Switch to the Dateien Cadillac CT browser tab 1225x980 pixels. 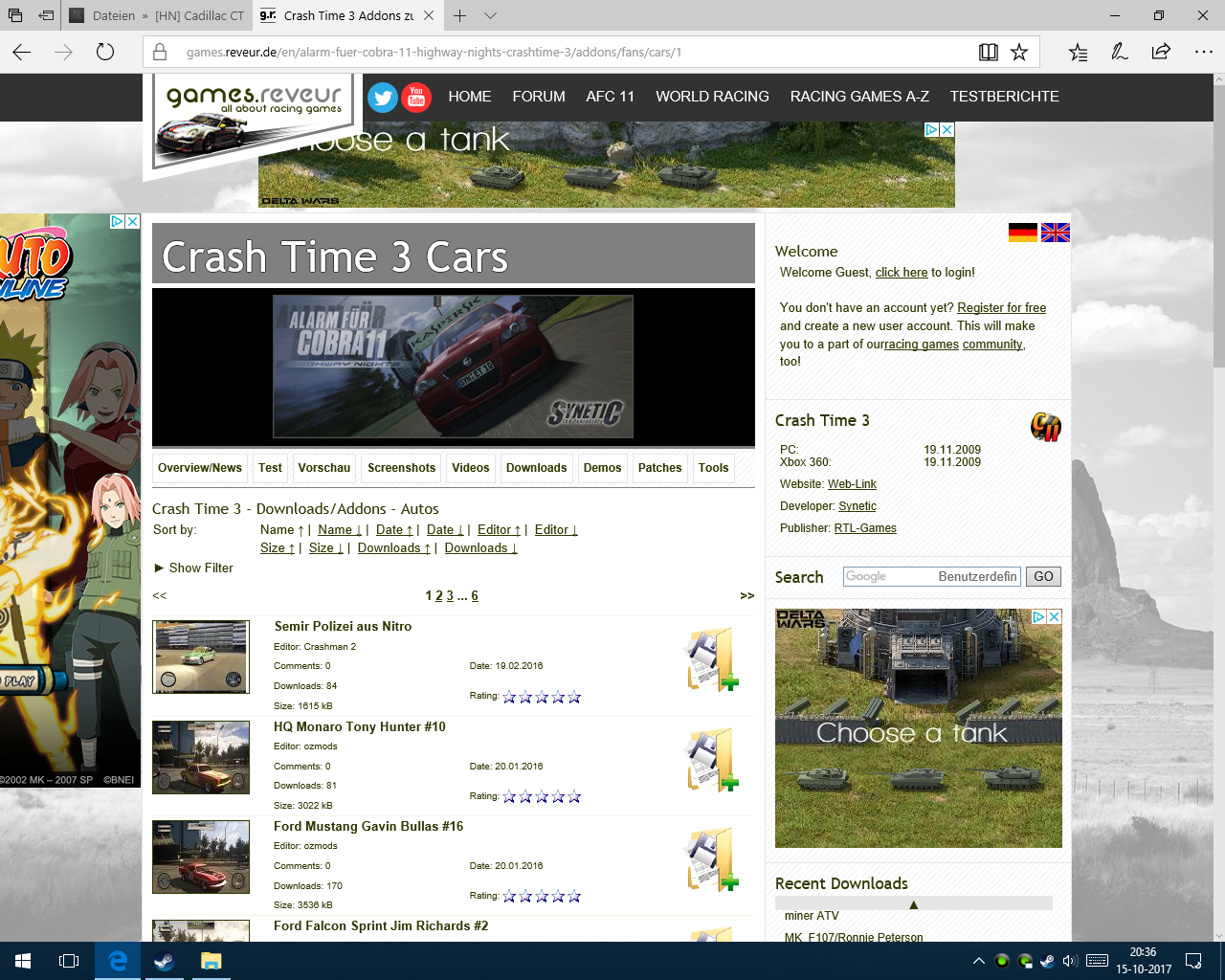click(158, 15)
